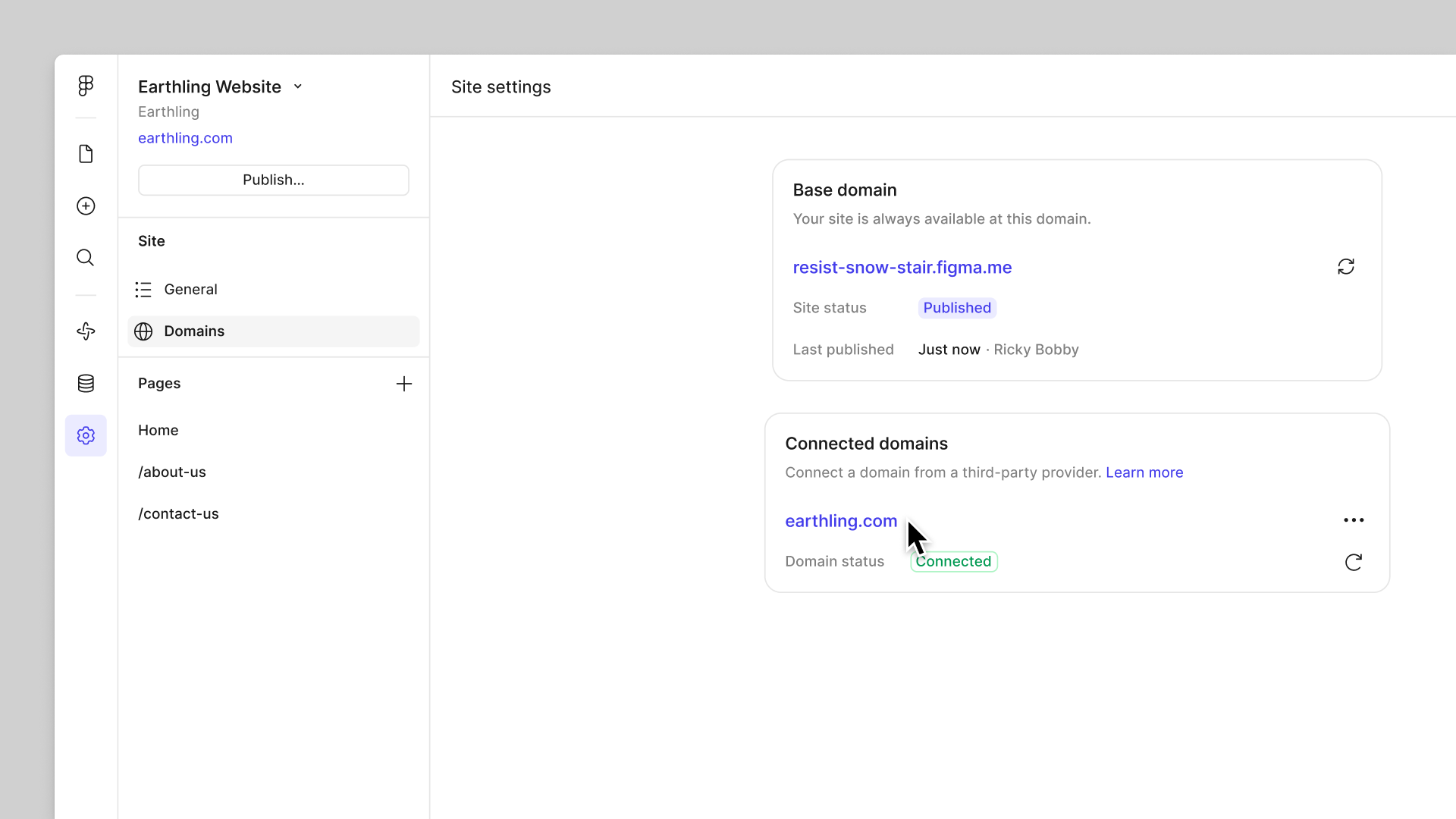This screenshot has height=819, width=1456.
Task: Click the insert plus circle icon
Action: pos(86,206)
